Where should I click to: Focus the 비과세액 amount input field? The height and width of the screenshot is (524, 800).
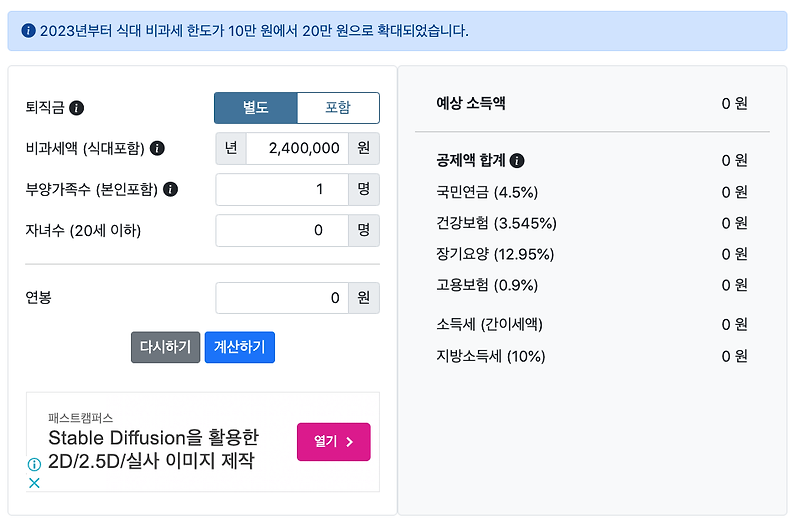(297, 148)
